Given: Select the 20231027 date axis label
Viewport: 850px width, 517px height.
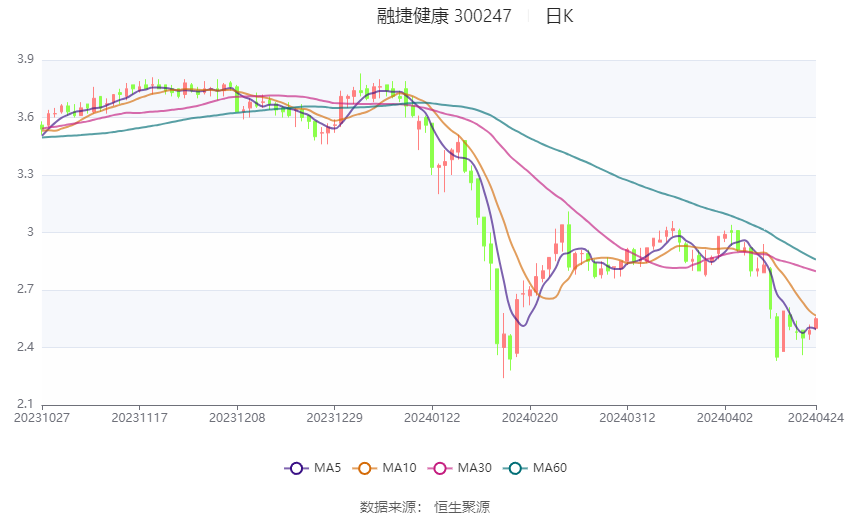Looking at the screenshot, I should [x=42, y=418].
